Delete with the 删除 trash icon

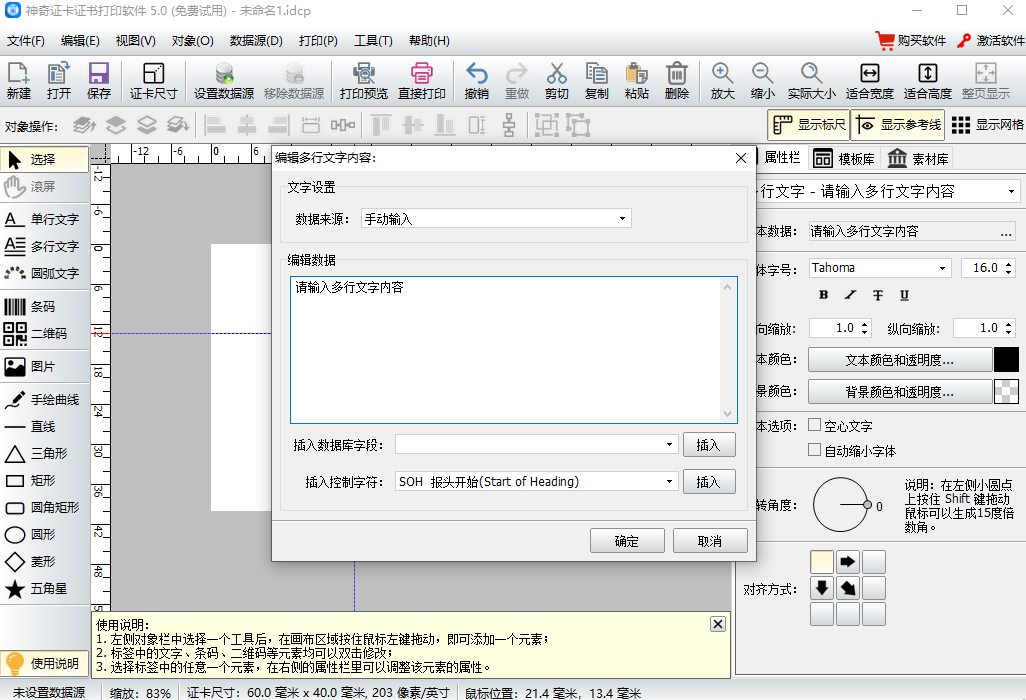pos(677,80)
